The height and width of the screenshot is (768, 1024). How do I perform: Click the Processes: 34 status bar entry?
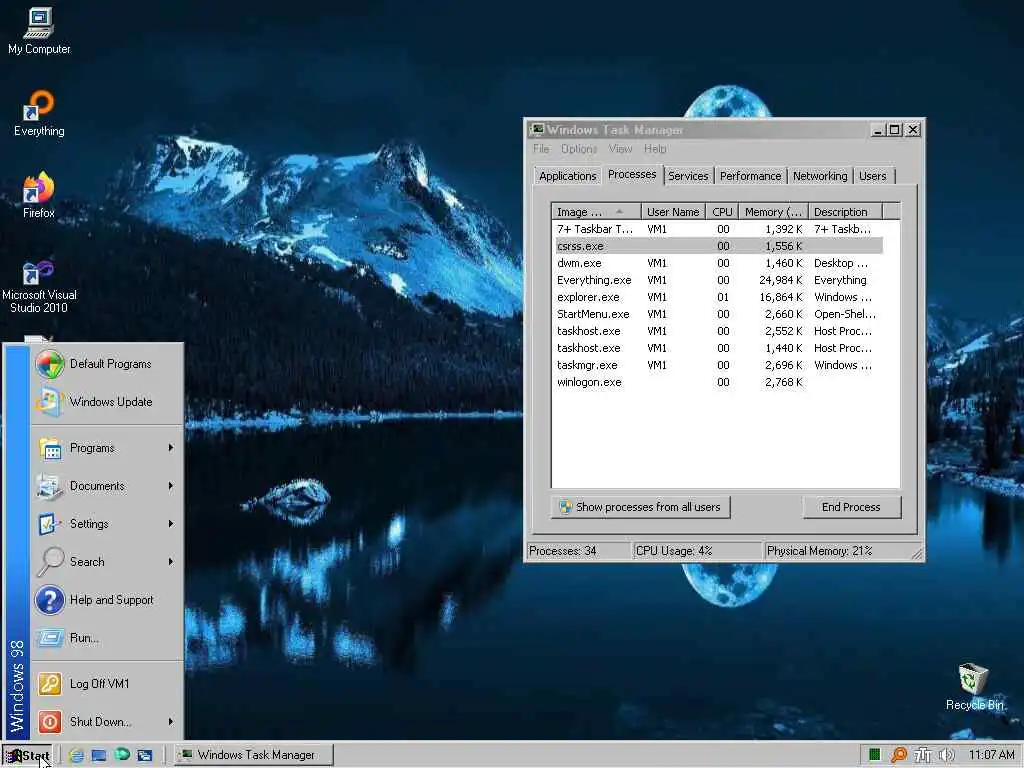point(579,551)
